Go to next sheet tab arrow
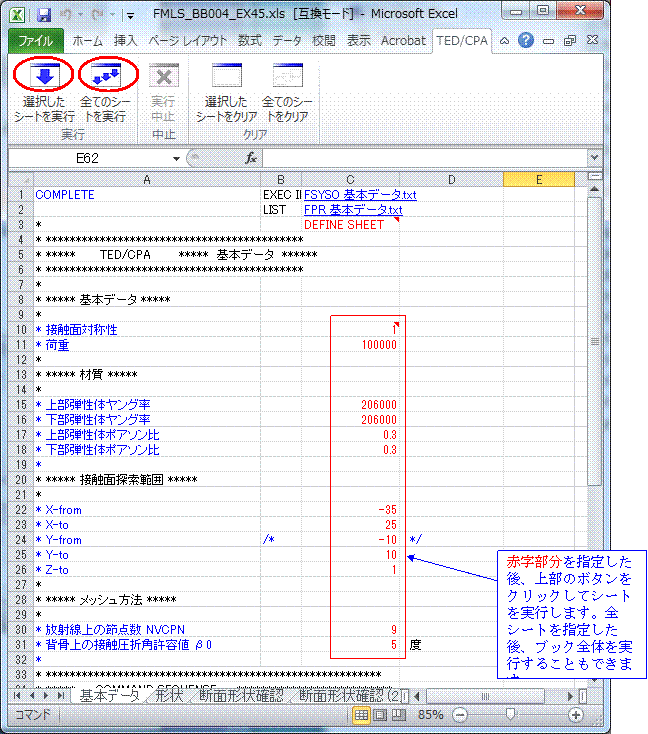The width and height of the screenshot is (648, 734). point(46,696)
